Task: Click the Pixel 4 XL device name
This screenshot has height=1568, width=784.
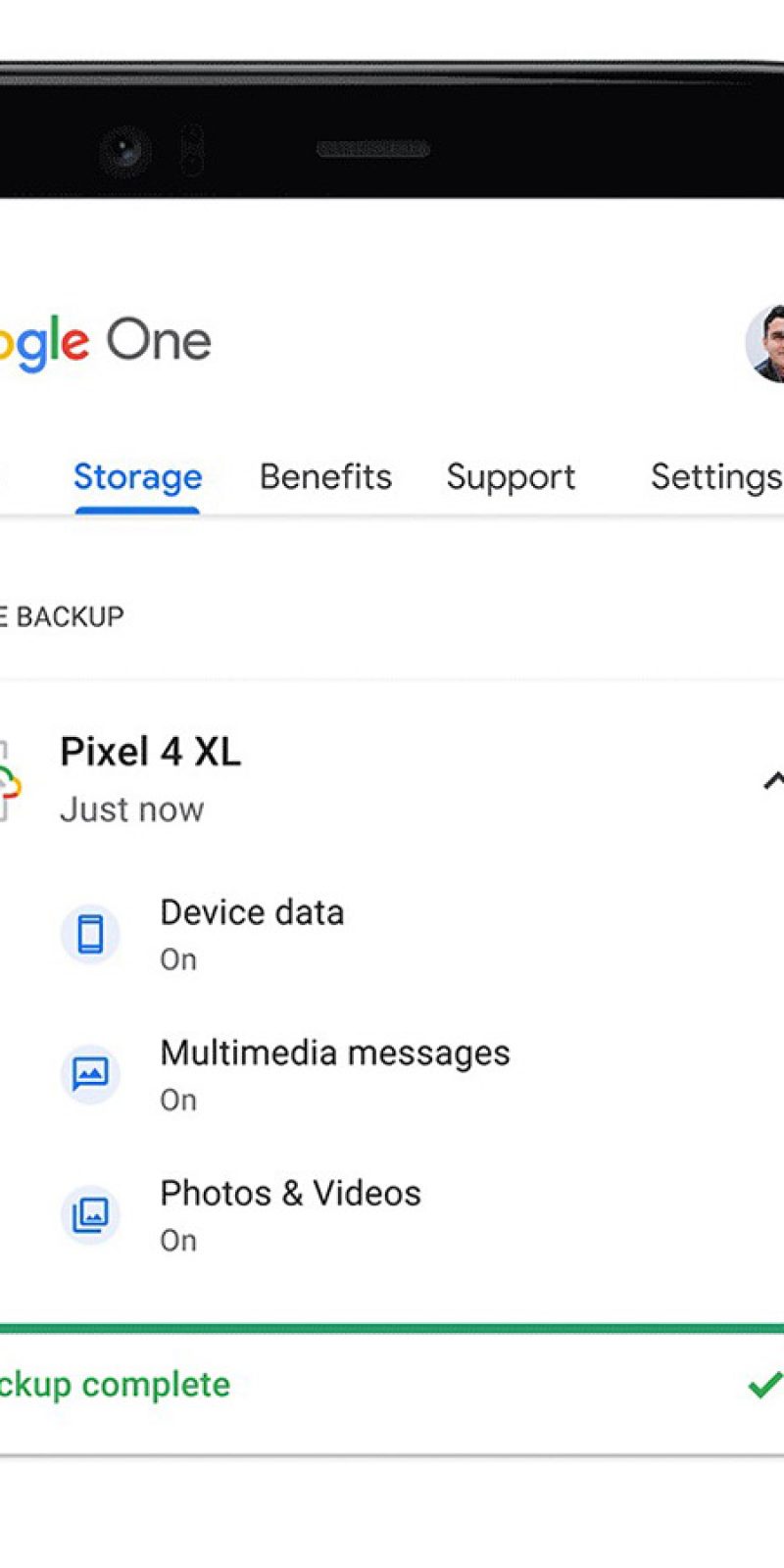Action: tap(150, 752)
